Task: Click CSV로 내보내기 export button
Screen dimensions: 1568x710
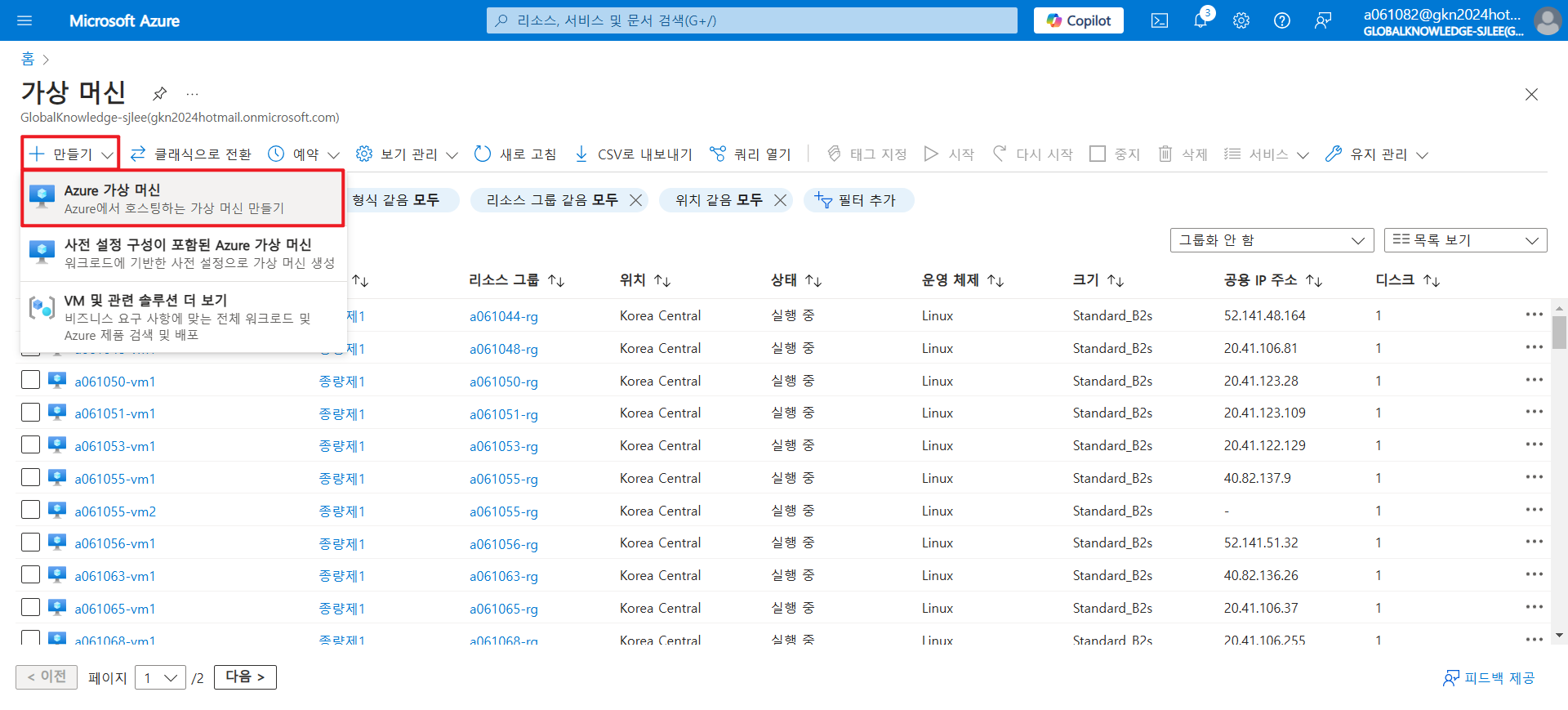Action: pyautogui.click(x=633, y=154)
